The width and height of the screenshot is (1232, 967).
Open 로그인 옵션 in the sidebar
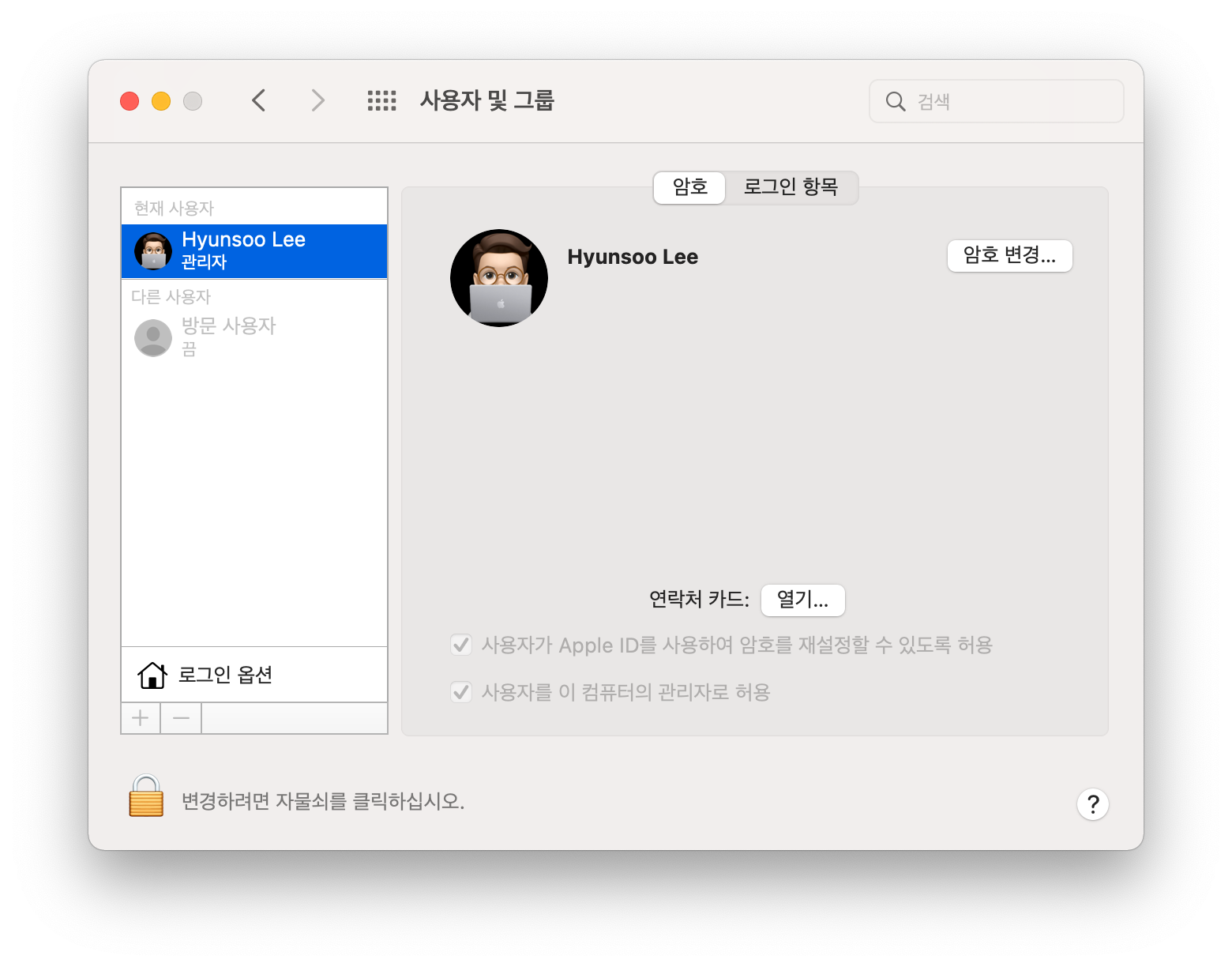coord(254,675)
